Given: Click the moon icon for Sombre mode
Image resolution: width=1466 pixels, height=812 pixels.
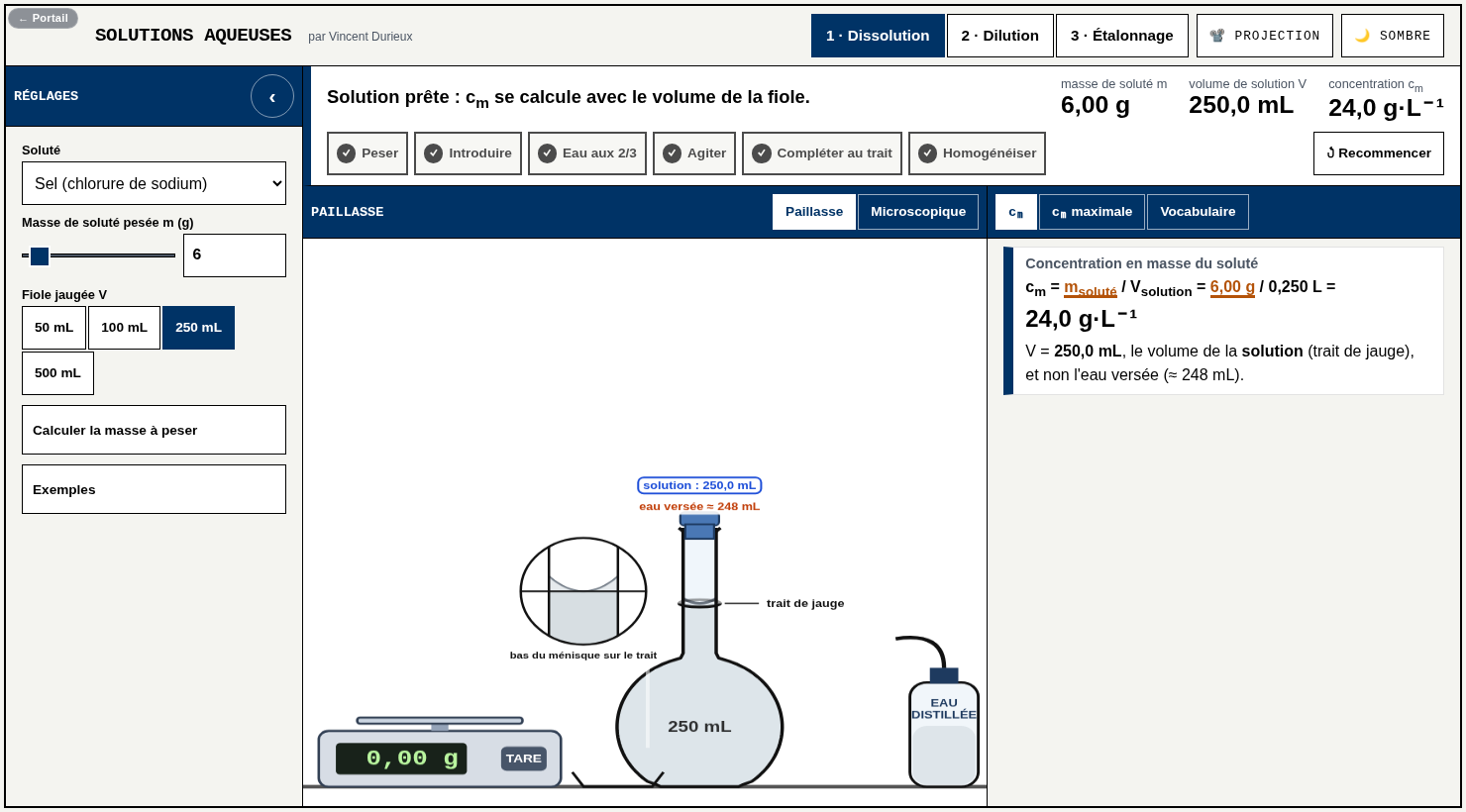Looking at the screenshot, I should click(1362, 36).
